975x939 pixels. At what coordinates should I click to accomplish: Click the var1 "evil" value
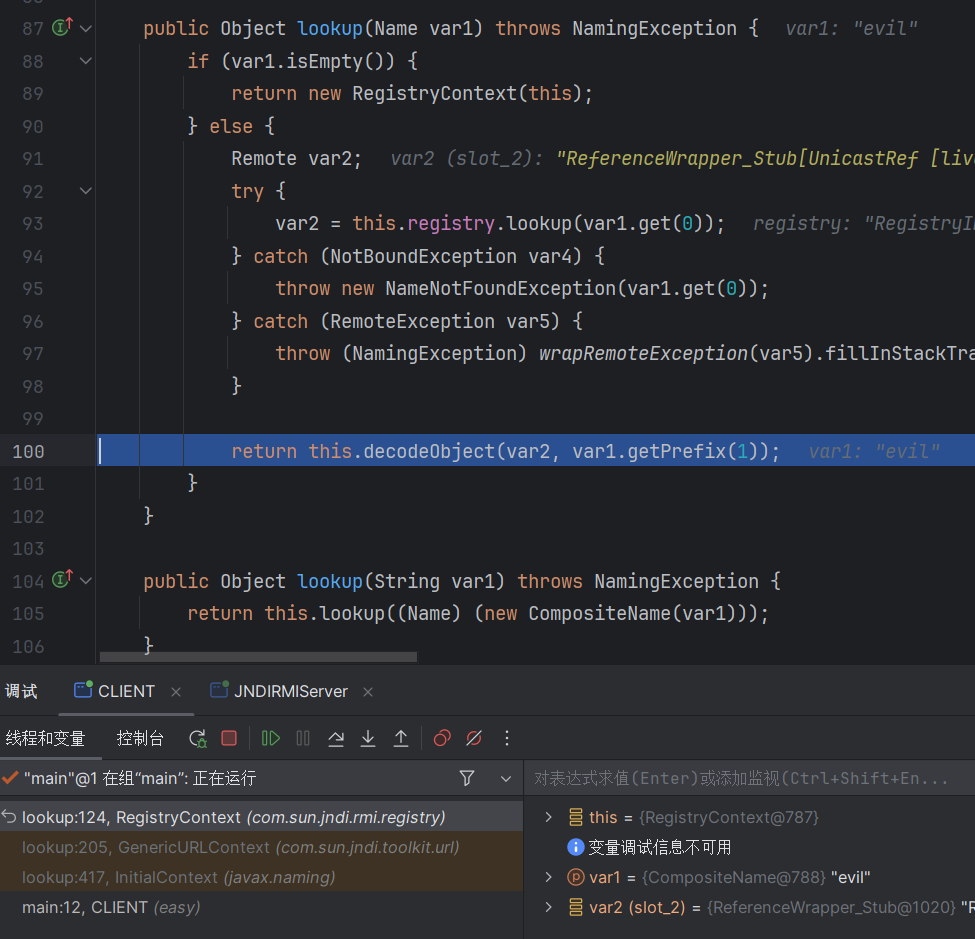850,877
